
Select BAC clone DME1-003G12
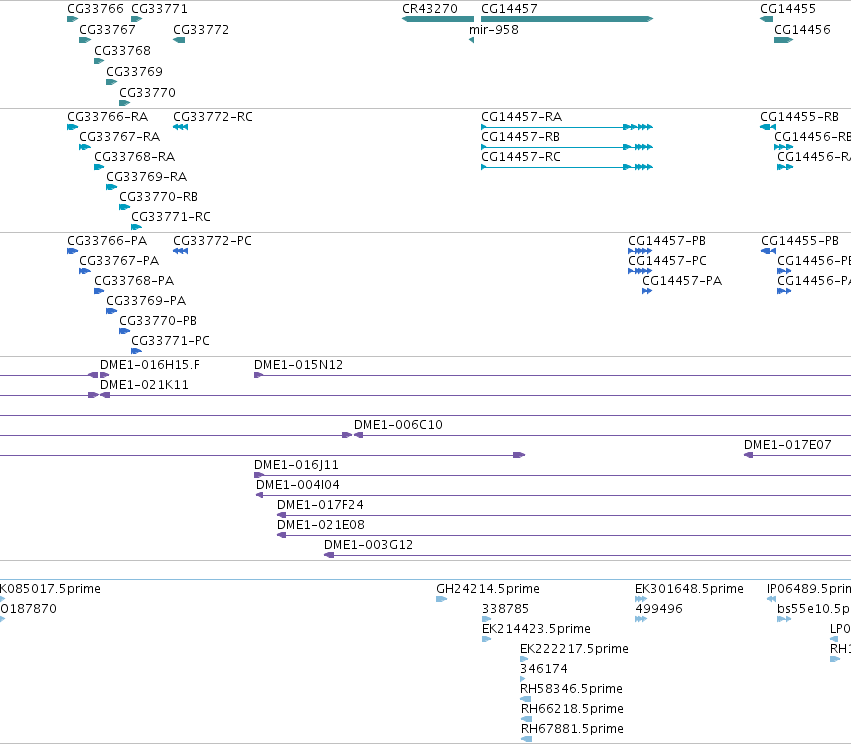[369, 545]
